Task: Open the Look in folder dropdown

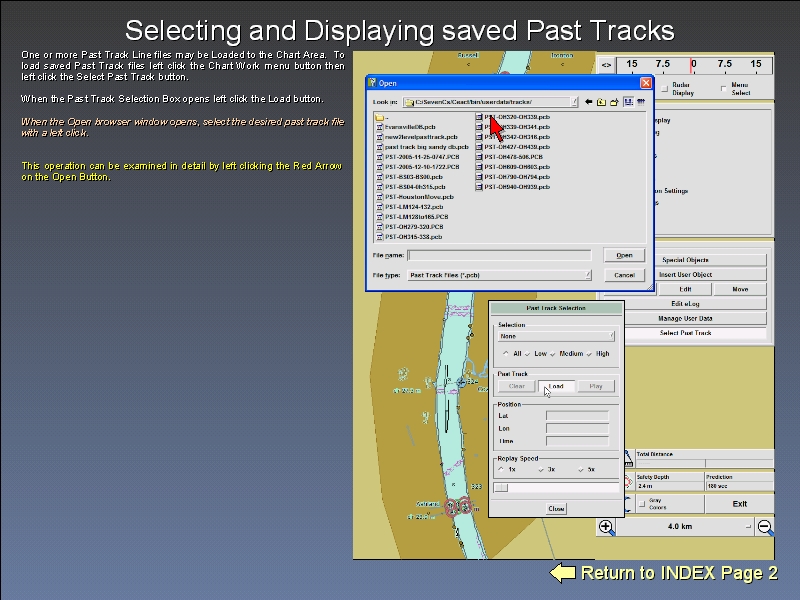Action: pyautogui.click(x=574, y=102)
